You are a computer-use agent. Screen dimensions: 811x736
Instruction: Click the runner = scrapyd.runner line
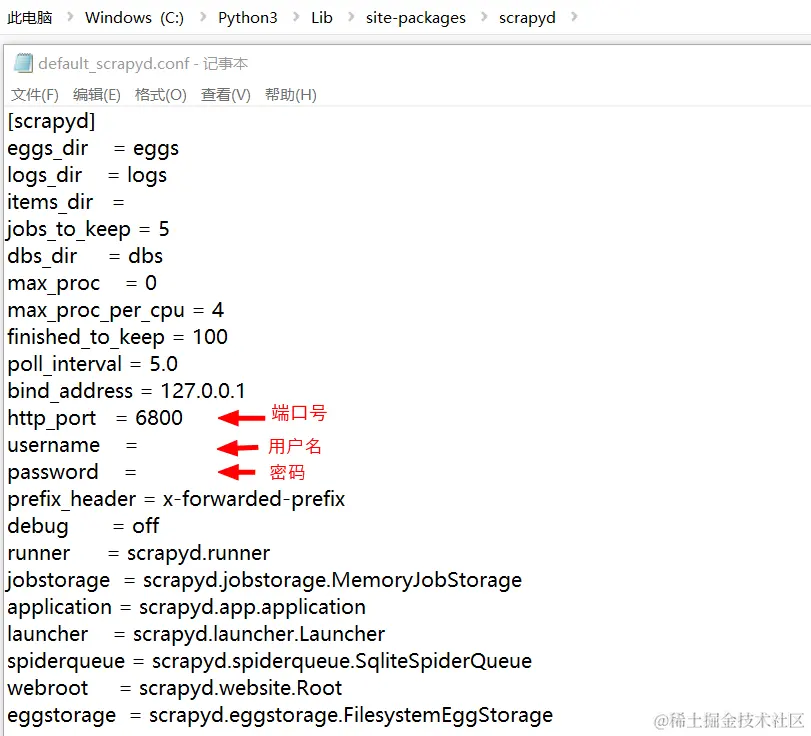[x=139, y=553]
